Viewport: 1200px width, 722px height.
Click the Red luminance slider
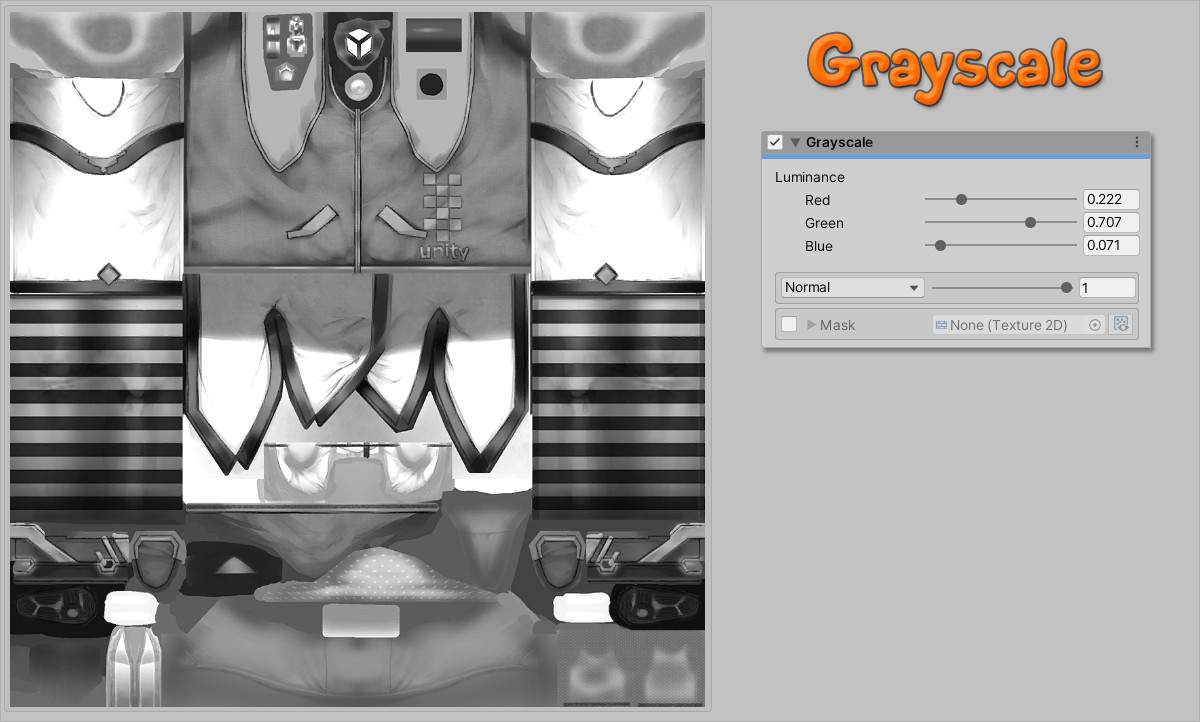click(x=1000, y=200)
